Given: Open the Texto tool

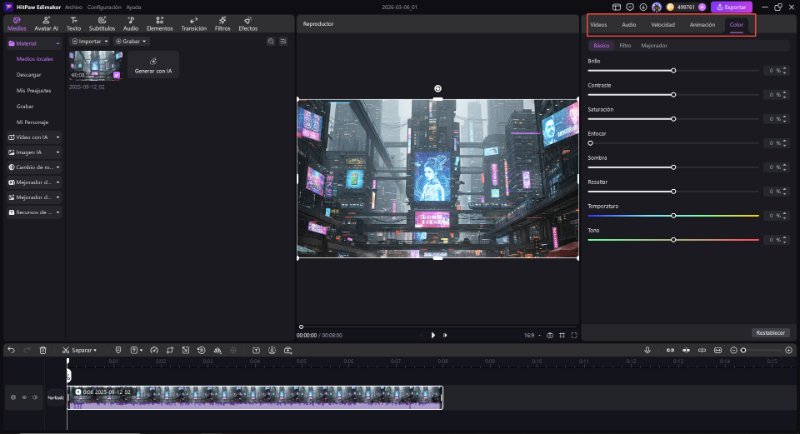Looking at the screenshot, I should [x=73, y=24].
